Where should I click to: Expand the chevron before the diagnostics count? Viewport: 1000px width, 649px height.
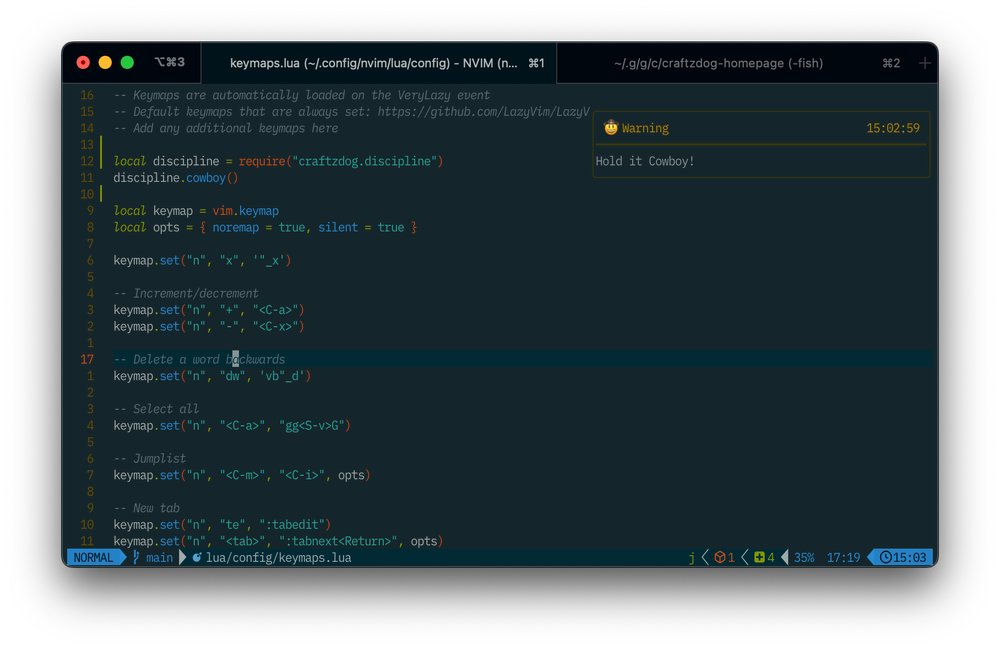704,557
